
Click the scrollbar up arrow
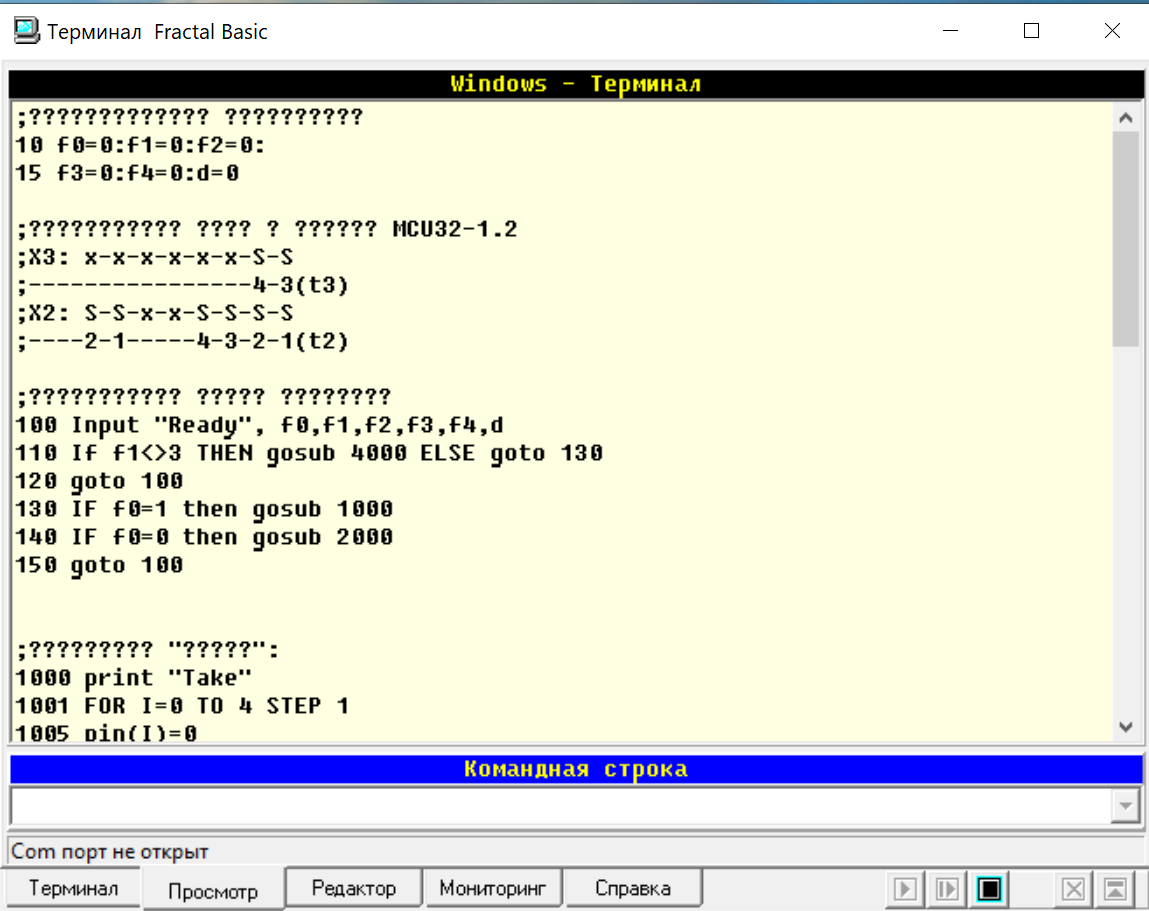pyautogui.click(x=1126, y=117)
